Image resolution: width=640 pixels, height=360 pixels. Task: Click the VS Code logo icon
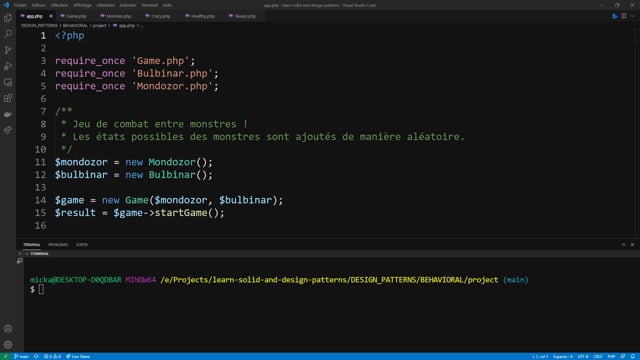(x=6, y=5)
